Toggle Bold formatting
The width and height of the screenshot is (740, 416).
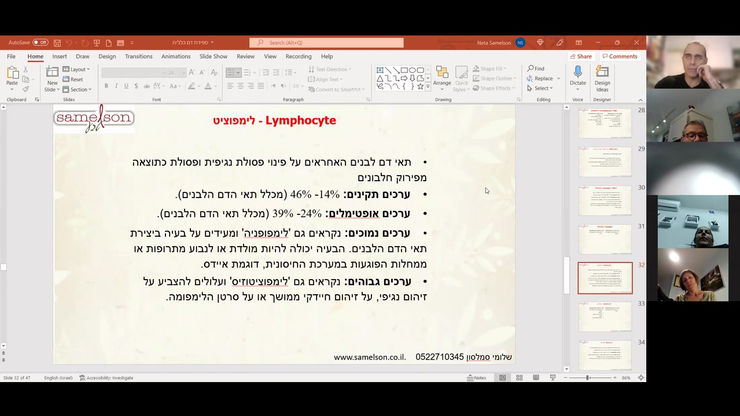click(106, 86)
